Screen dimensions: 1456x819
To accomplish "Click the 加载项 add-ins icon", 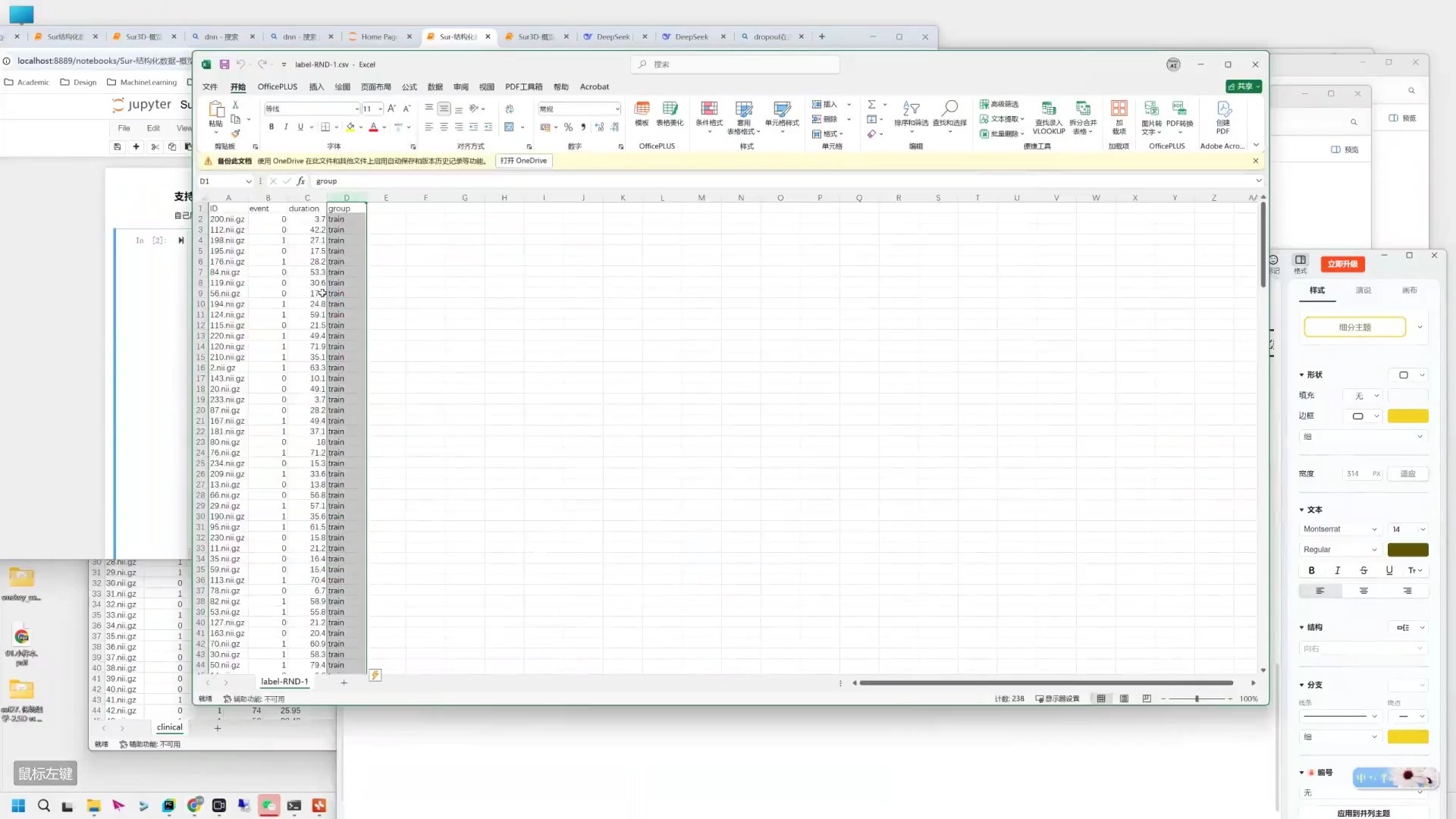I will (1119, 118).
